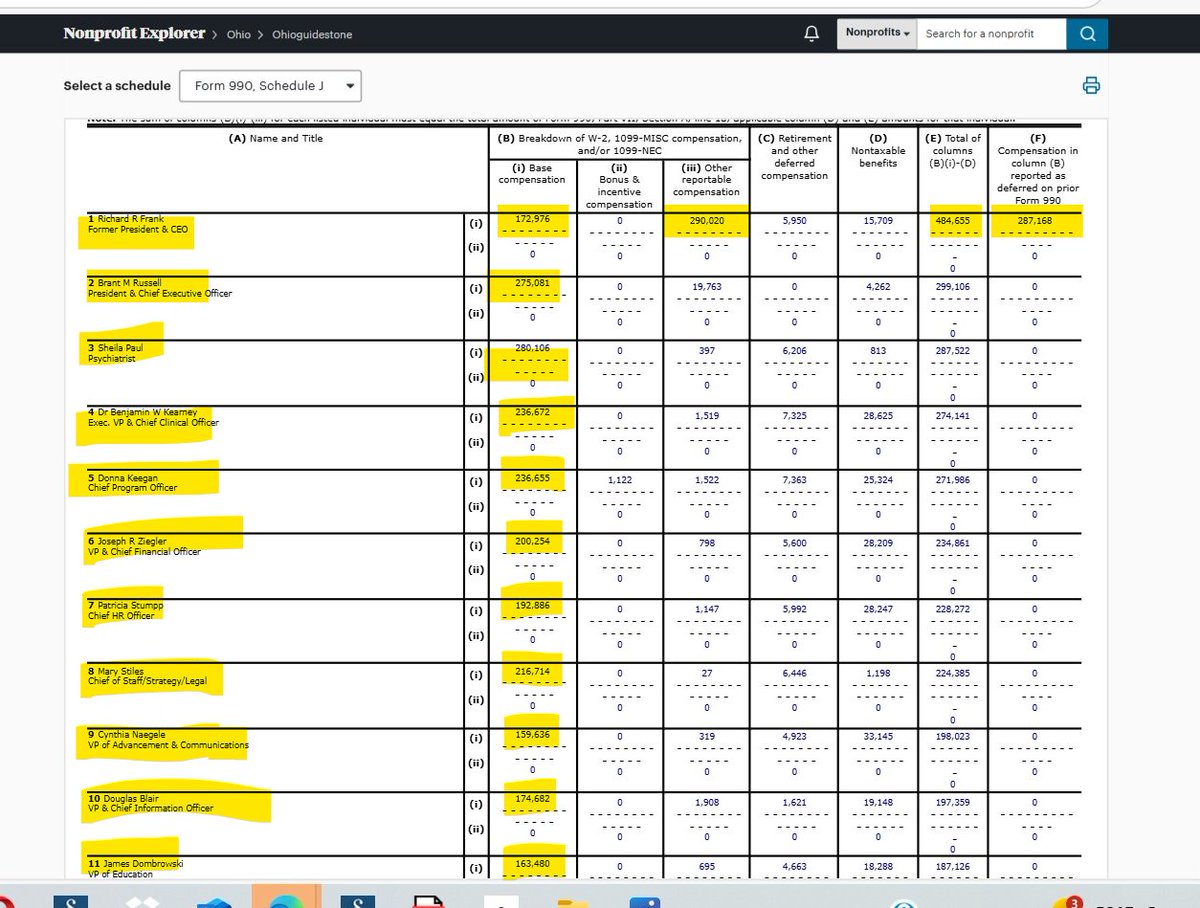Click base compensation value 192,886
This screenshot has height=908, width=1200.
click(532, 607)
